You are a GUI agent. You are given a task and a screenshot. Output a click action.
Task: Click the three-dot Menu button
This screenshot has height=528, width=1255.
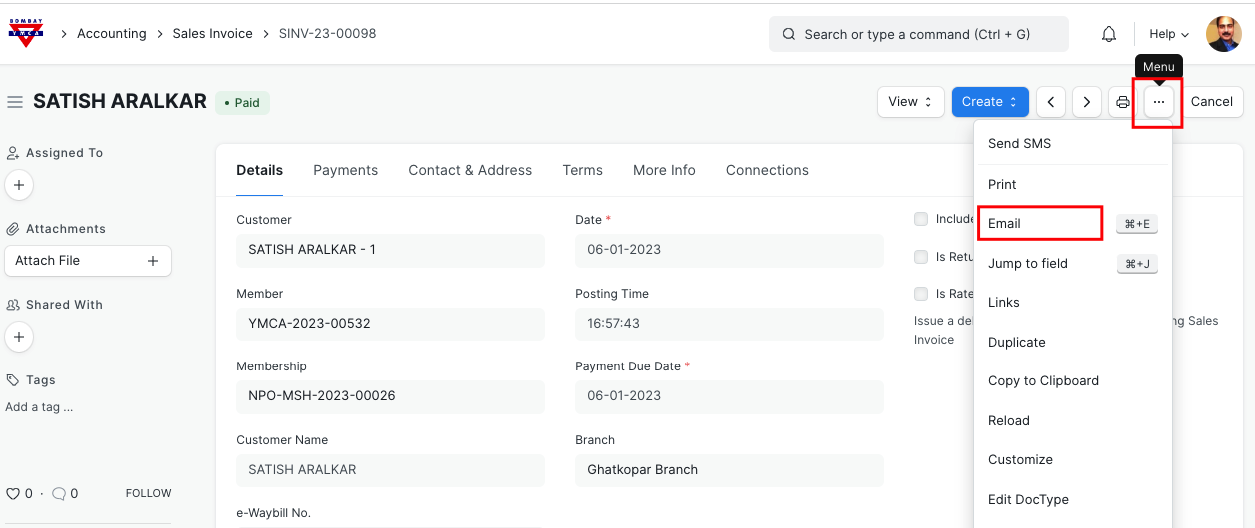tap(1159, 102)
